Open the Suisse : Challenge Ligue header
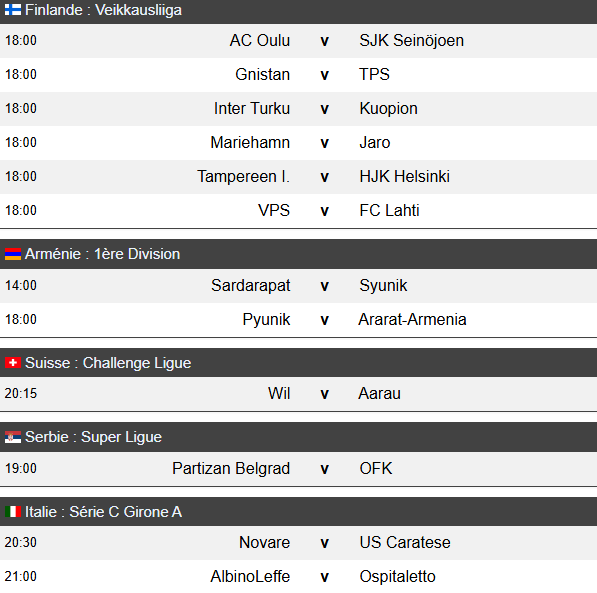 pos(298,363)
